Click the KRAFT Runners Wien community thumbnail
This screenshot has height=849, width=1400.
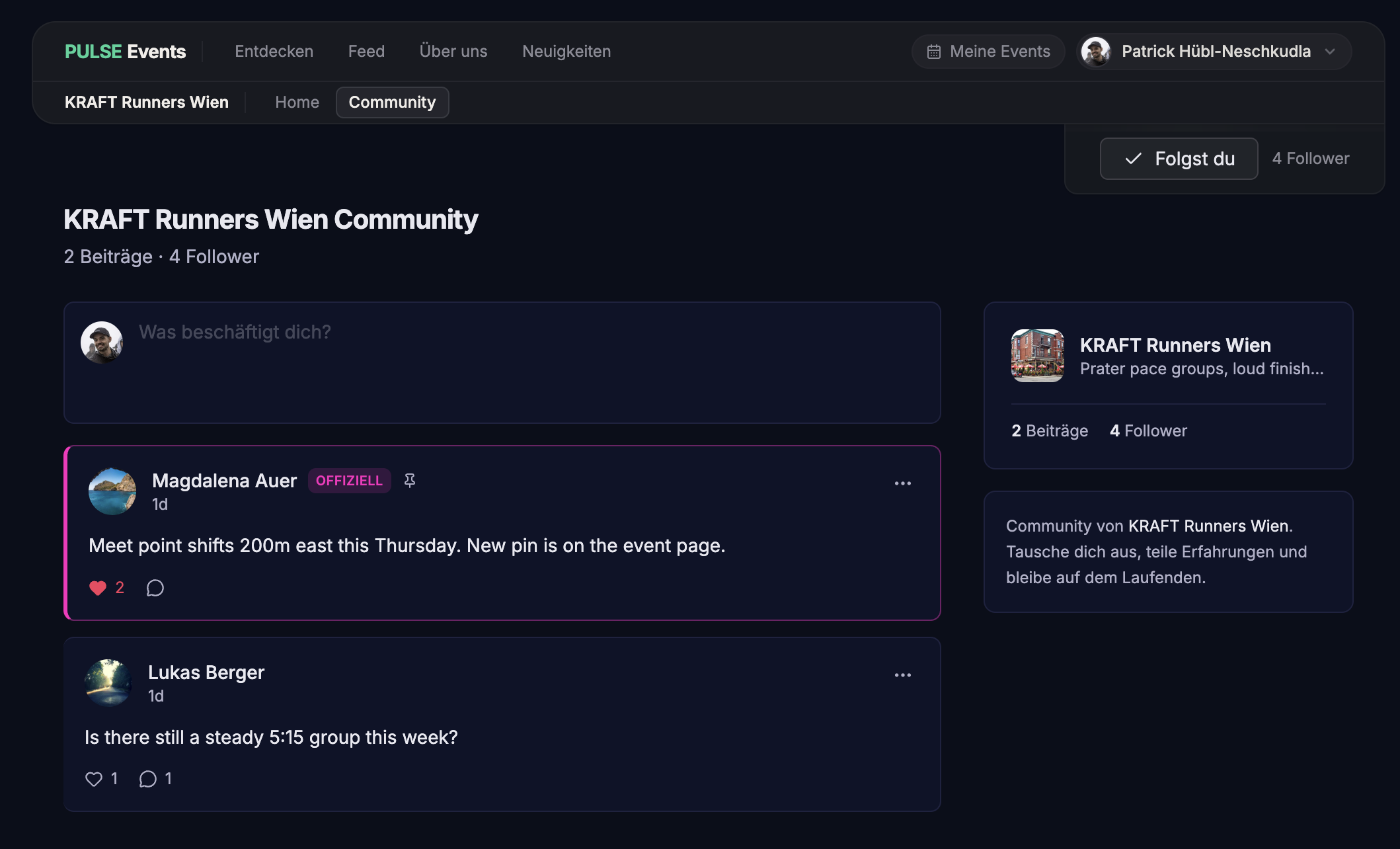click(1037, 356)
